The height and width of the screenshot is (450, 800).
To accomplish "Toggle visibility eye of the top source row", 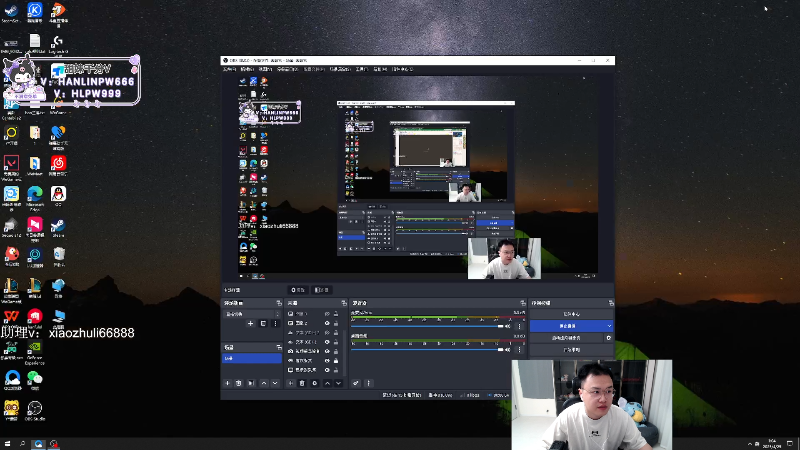I will tap(327, 314).
